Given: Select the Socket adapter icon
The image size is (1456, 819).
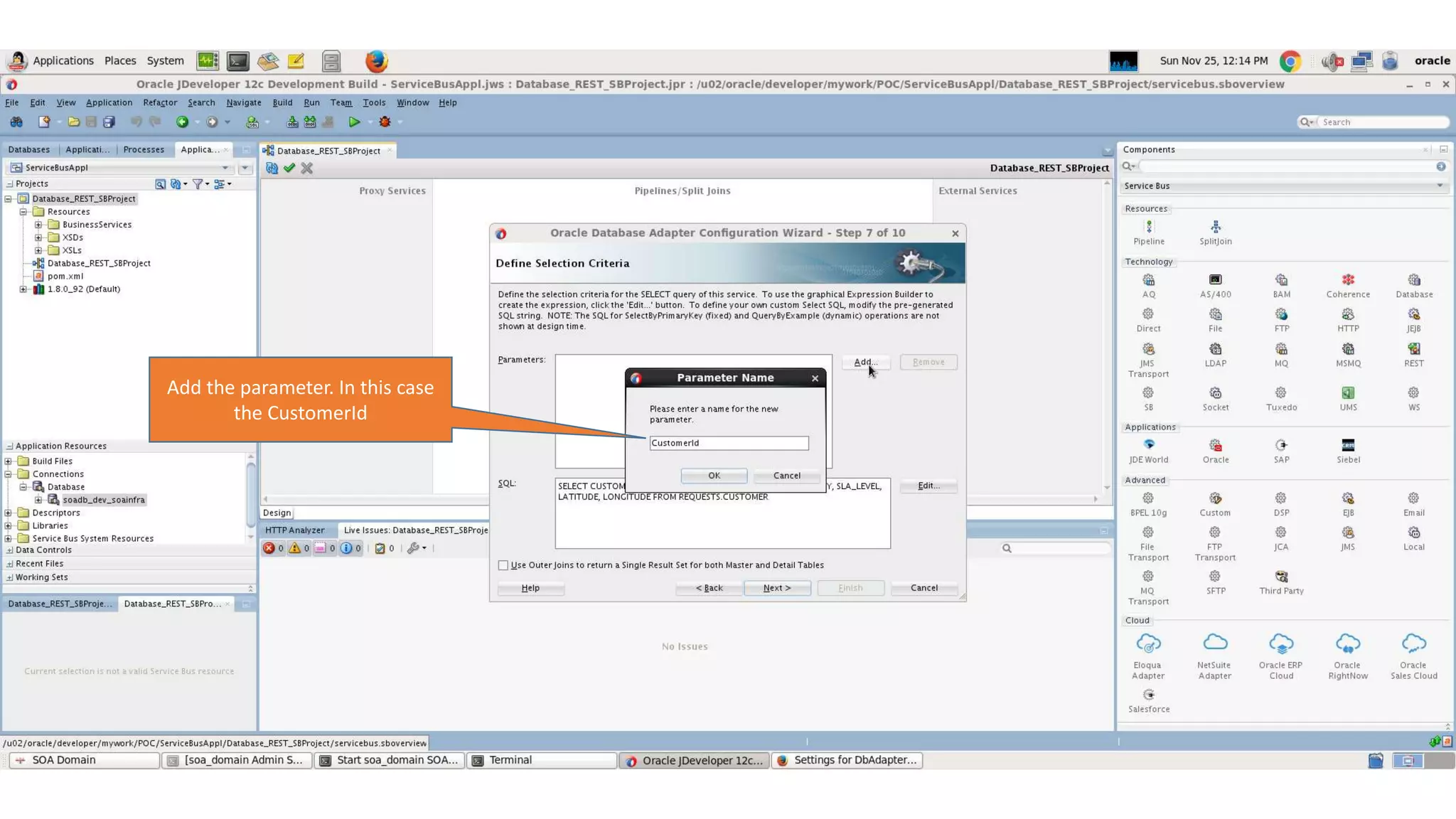Looking at the screenshot, I should tap(1215, 393).
